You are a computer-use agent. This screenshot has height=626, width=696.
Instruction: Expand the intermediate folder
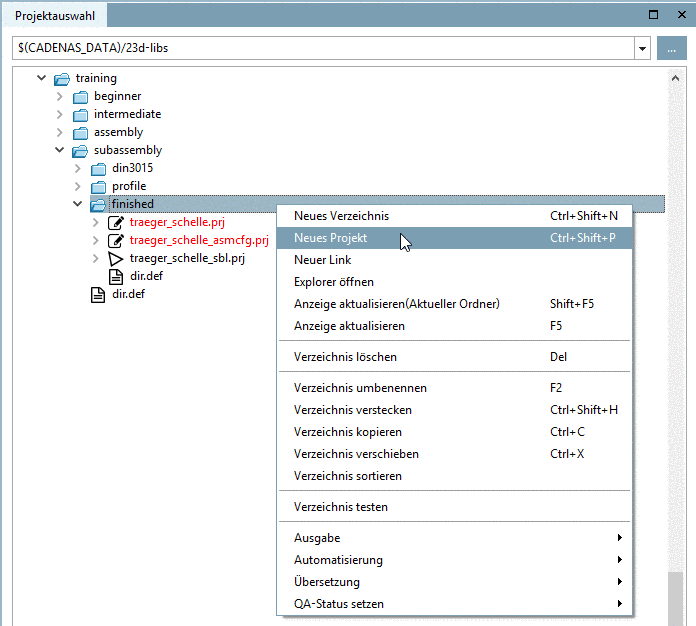[x=60, y=115]
